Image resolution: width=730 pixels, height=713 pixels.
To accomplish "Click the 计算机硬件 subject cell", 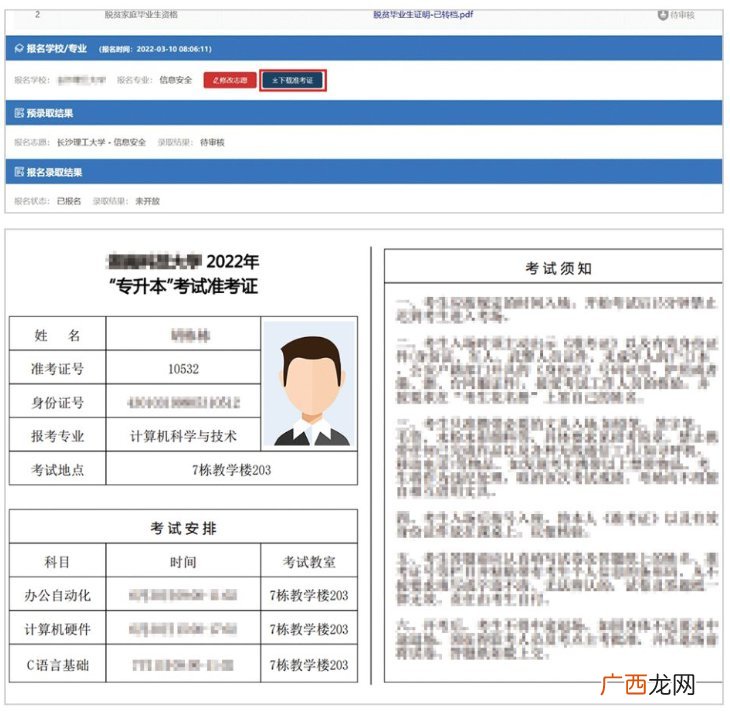I will 57,629.
